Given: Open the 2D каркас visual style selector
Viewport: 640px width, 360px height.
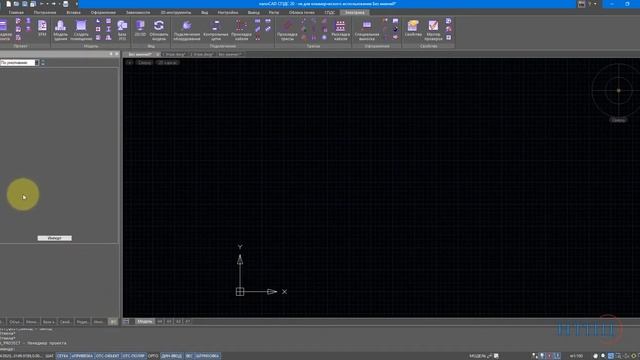Looking at the screenshot, I should click(x=167, y=62).
